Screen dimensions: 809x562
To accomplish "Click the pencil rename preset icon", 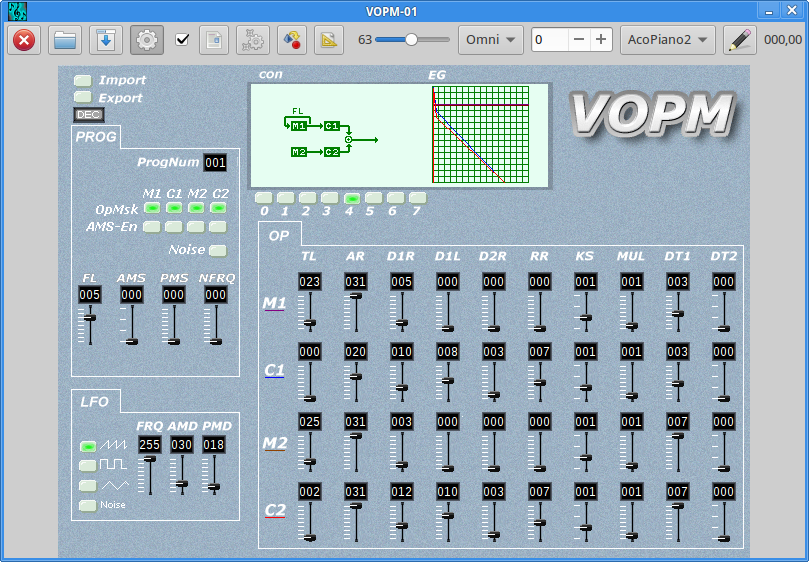I will coord(740,40).
